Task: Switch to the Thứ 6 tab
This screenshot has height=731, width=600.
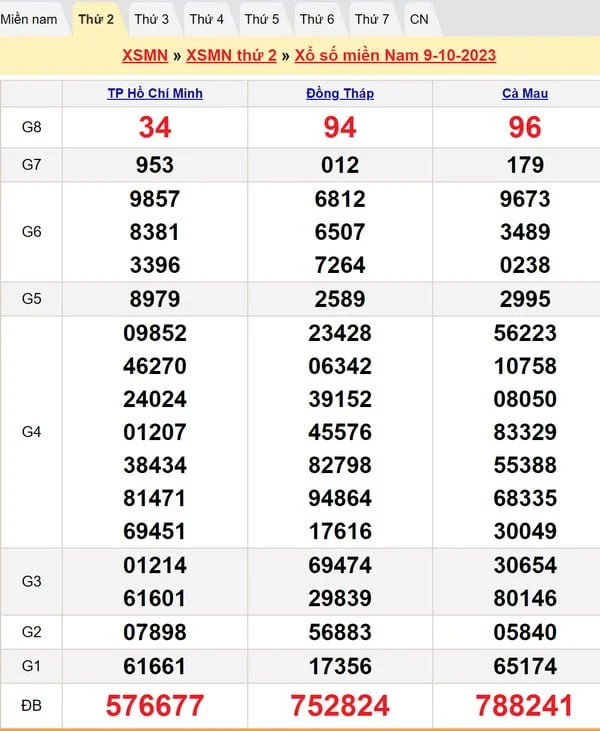Action: (317, 19)
